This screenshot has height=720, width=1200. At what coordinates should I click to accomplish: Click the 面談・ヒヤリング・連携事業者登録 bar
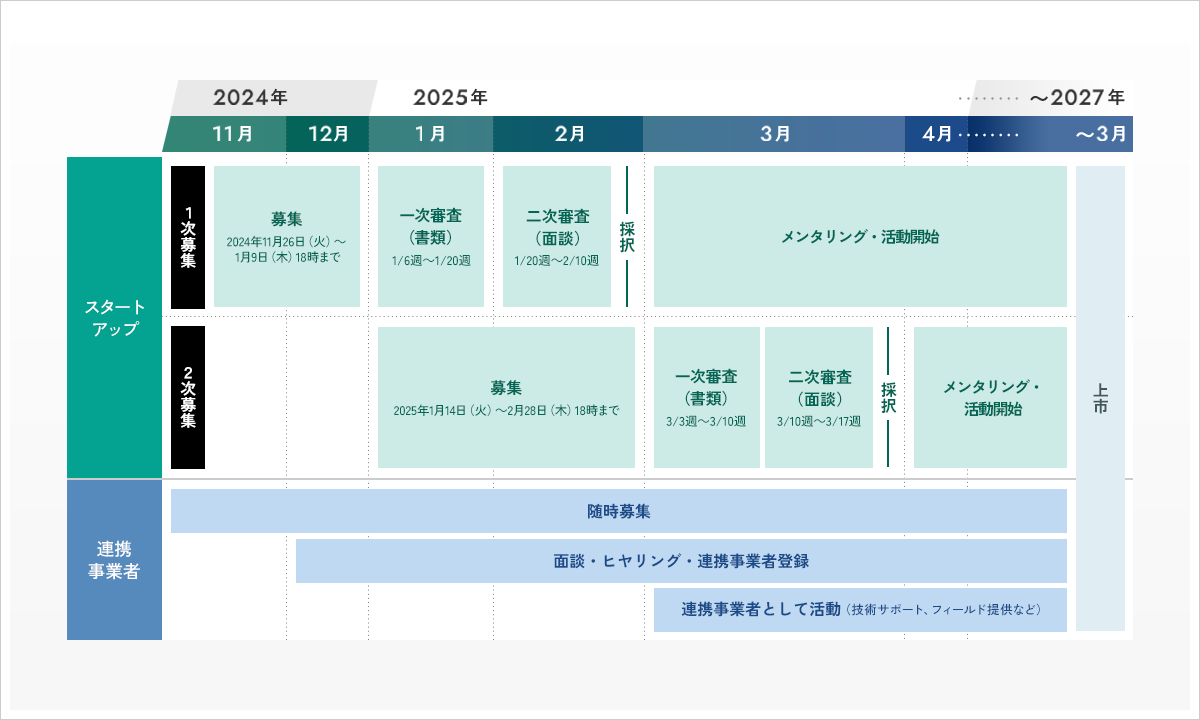683,561
